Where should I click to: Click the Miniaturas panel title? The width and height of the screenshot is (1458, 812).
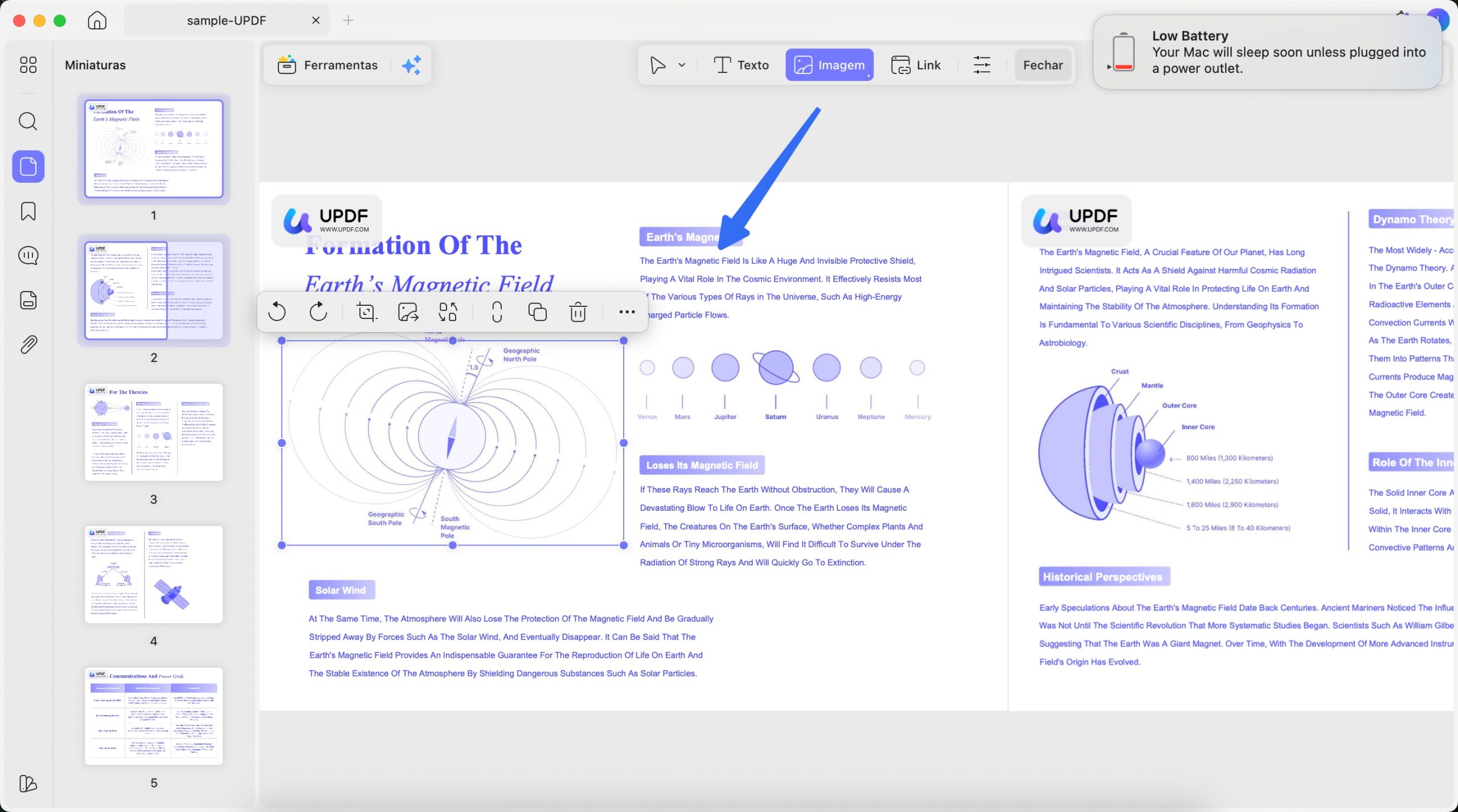(95, 65)
